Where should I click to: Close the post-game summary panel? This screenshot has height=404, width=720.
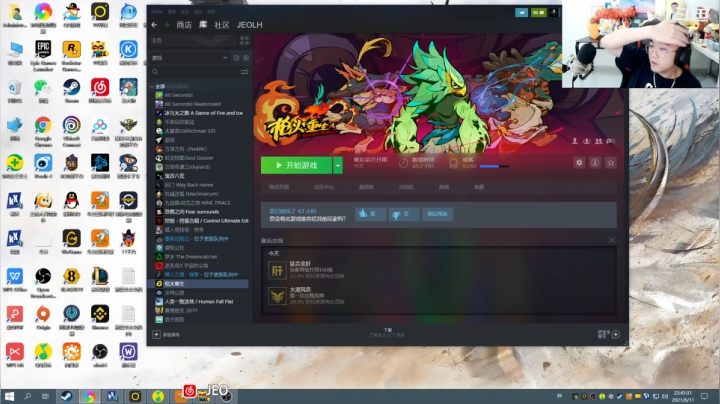tap(612, 240)
